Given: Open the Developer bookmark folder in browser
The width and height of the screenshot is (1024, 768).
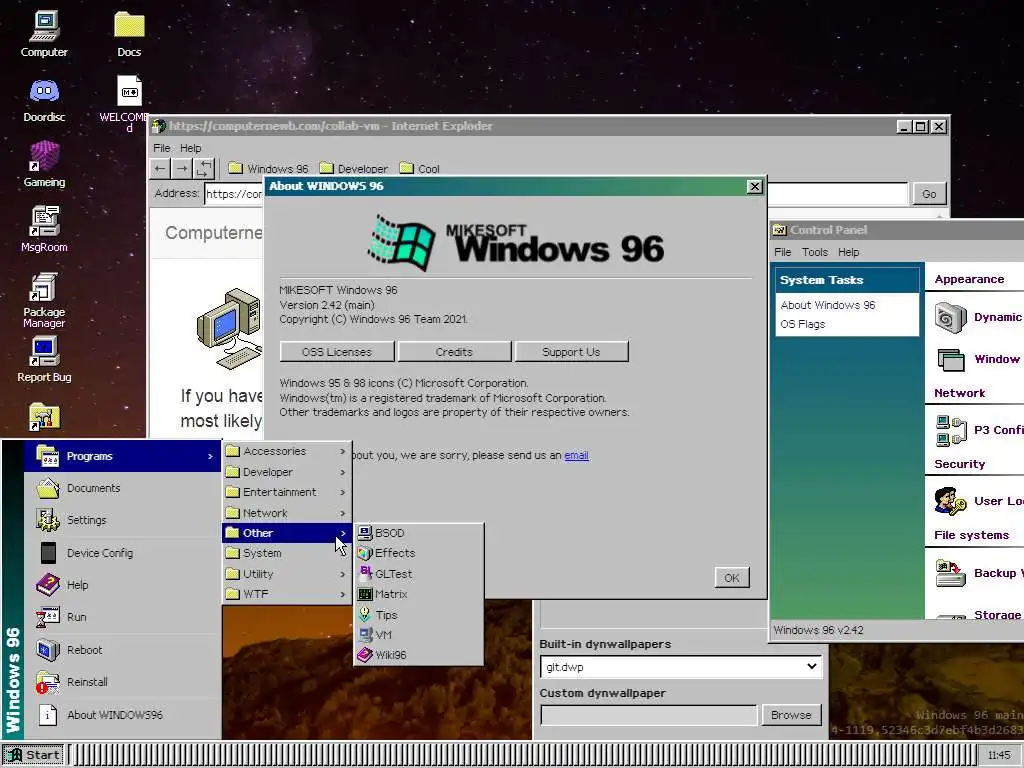Looking at the screenshot, I should pos(353,168).
